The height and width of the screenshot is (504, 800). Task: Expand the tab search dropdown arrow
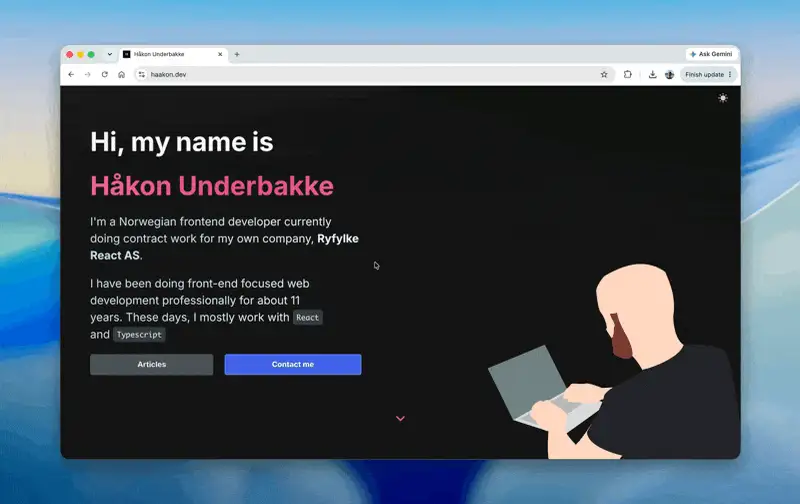tap(110, 54)
